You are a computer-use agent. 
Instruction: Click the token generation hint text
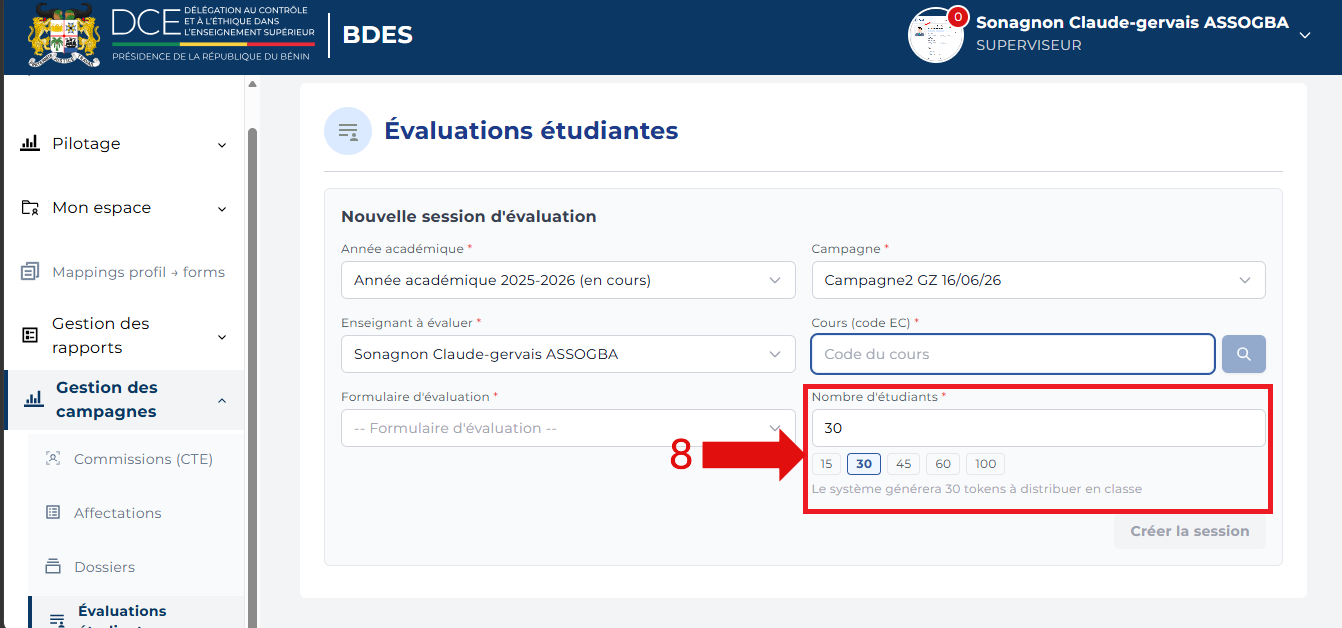click(x=977, y=489)
